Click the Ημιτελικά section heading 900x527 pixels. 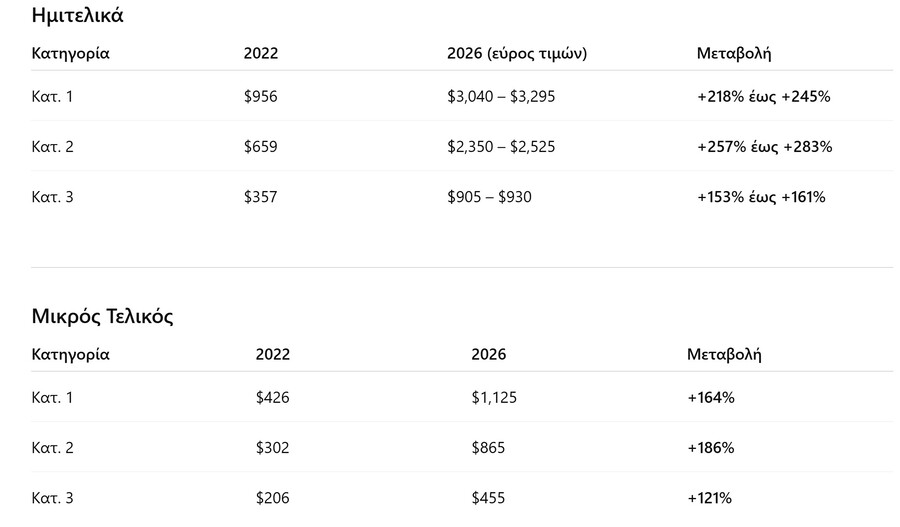point(78,16)
